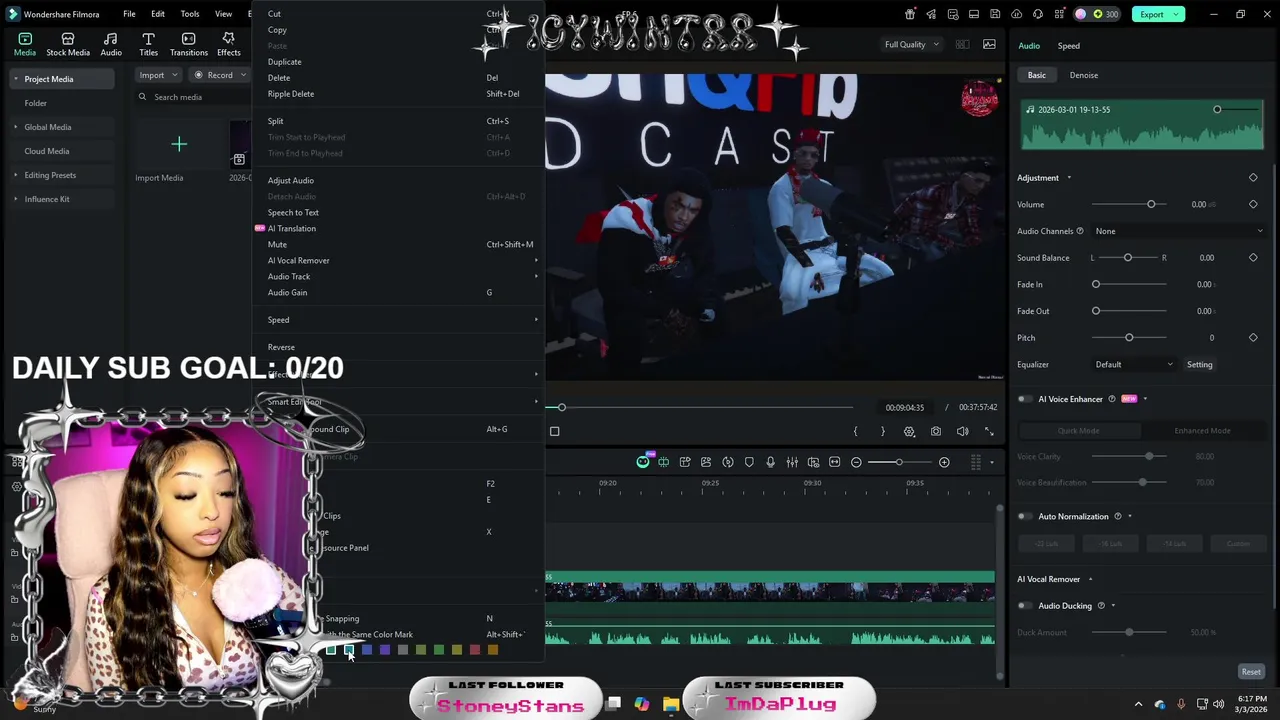Click the Equalizer Setting button
This screenshot has width=1280, height=720.
(1199, 364)
